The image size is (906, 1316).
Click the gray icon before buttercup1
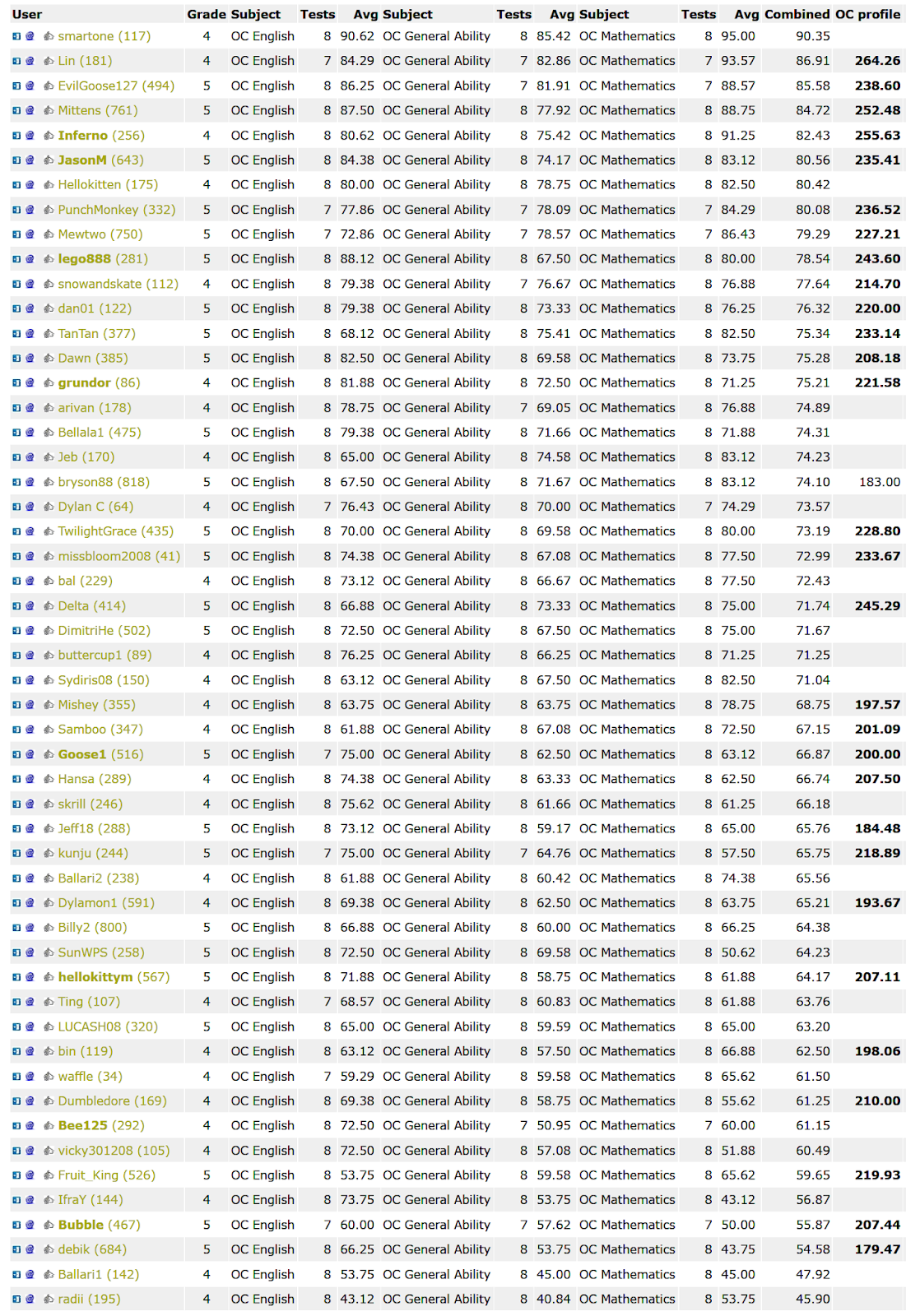point(49,656)
